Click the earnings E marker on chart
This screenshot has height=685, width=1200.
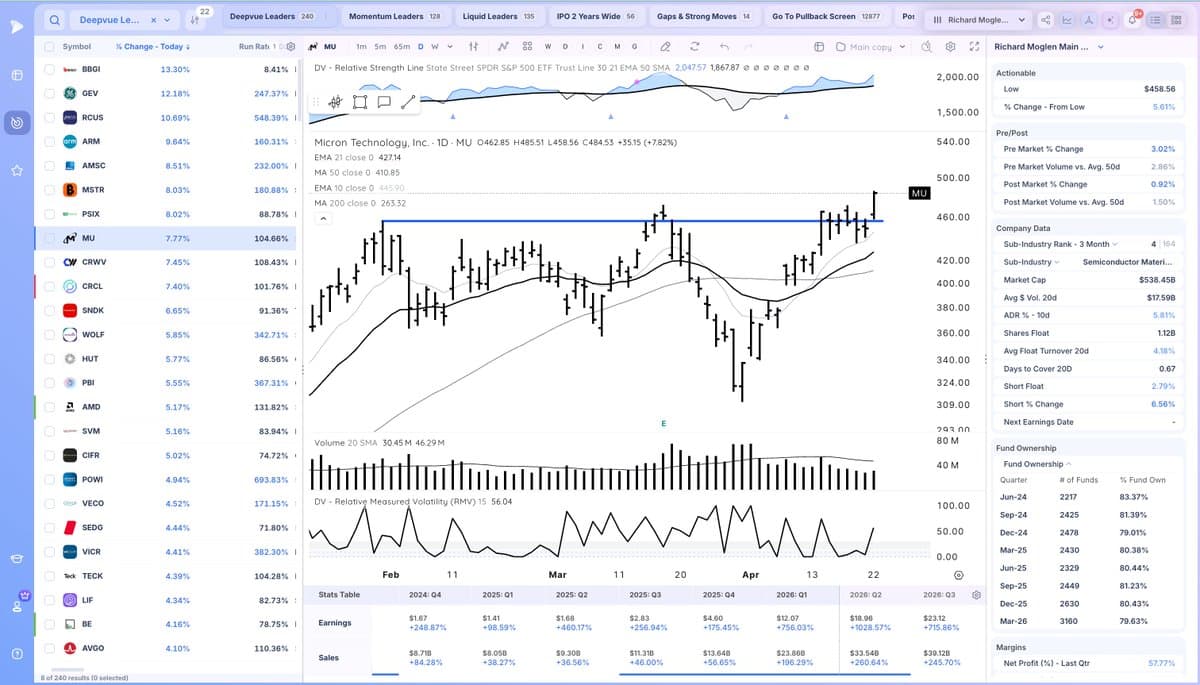coord(663,423)
